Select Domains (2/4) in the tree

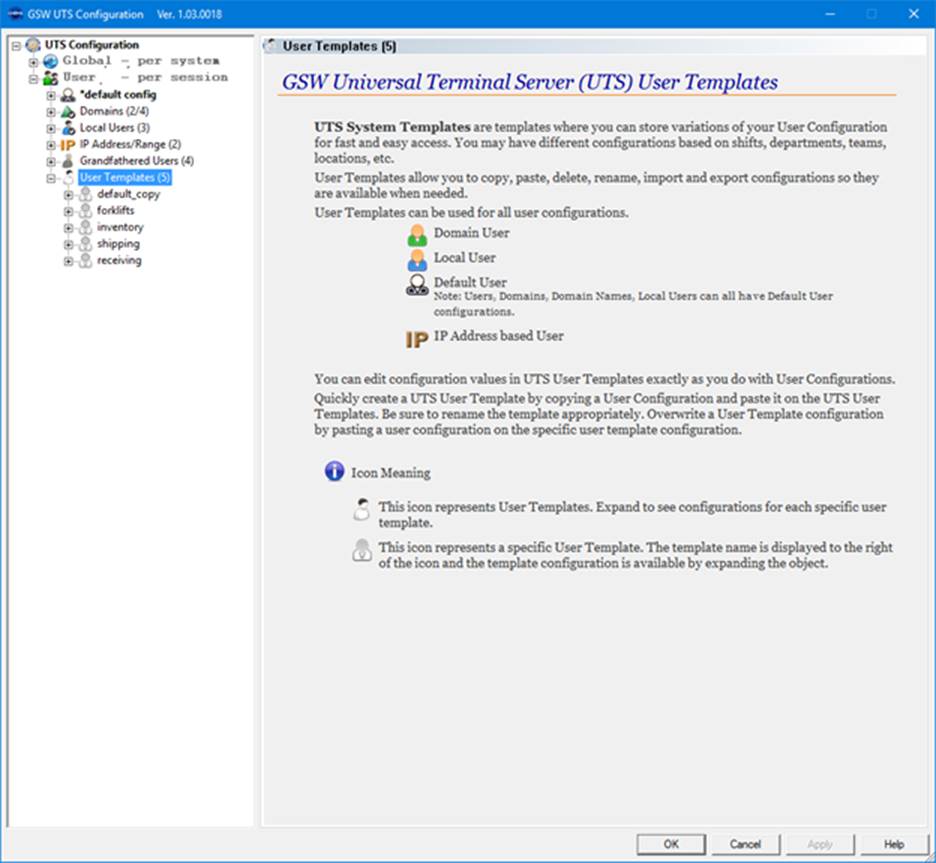(x=114, y=111)
